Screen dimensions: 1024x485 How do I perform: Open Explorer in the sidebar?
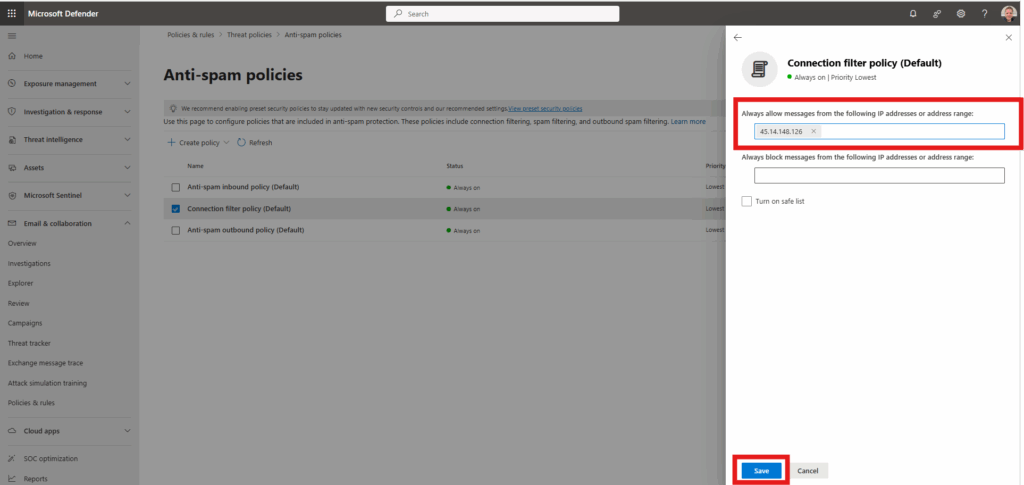click(20, 283)
